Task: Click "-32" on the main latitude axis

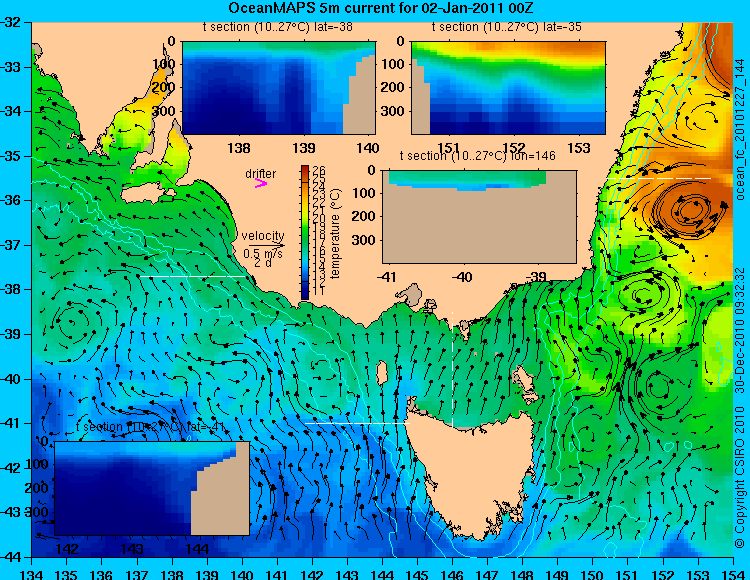Action: tap(11, 22)
